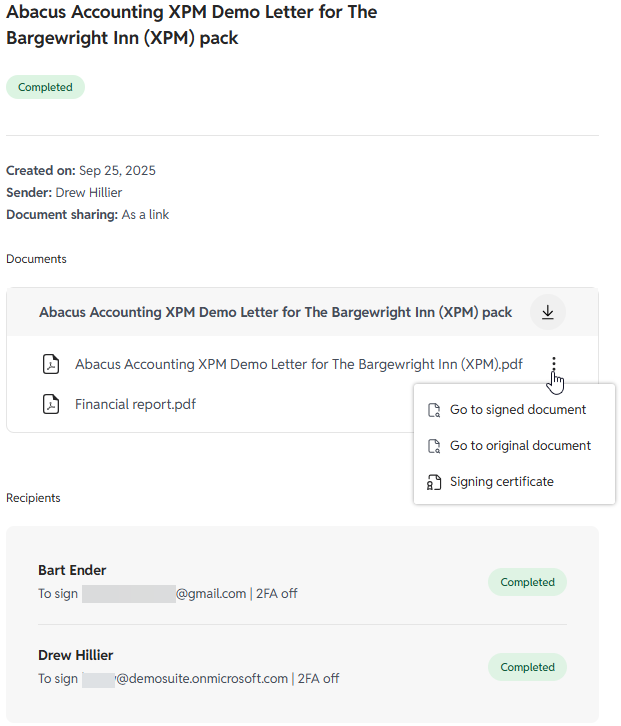The image size is (621, 726).
Task: Select the Bart Ender recipient name
Action: (x=72, y=570)
